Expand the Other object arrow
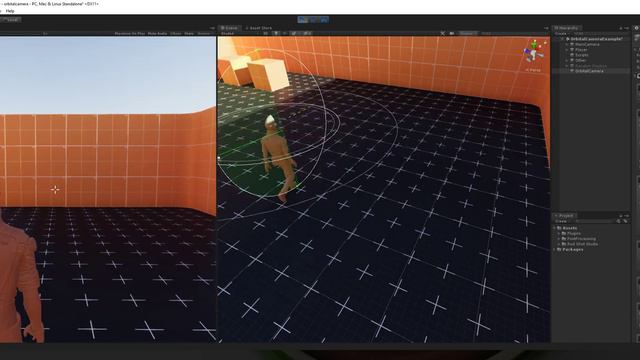Screen dimensions: 640x360 point(567,60)
